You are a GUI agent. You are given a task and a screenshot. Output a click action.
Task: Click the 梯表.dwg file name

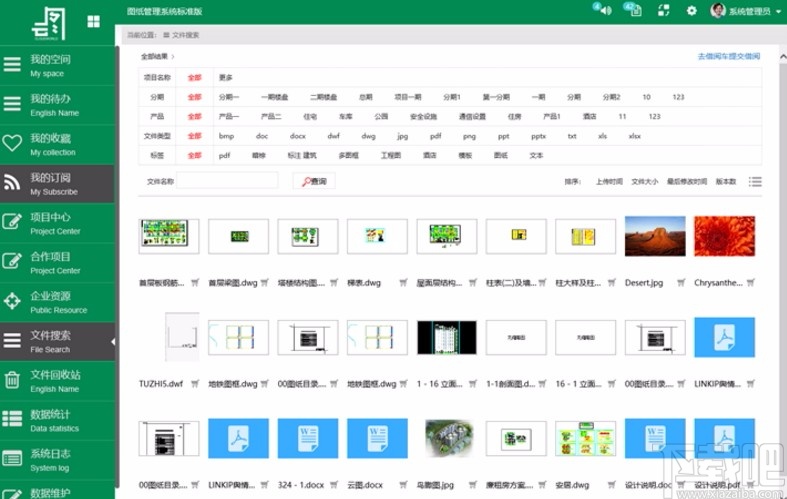click(364, 283)
